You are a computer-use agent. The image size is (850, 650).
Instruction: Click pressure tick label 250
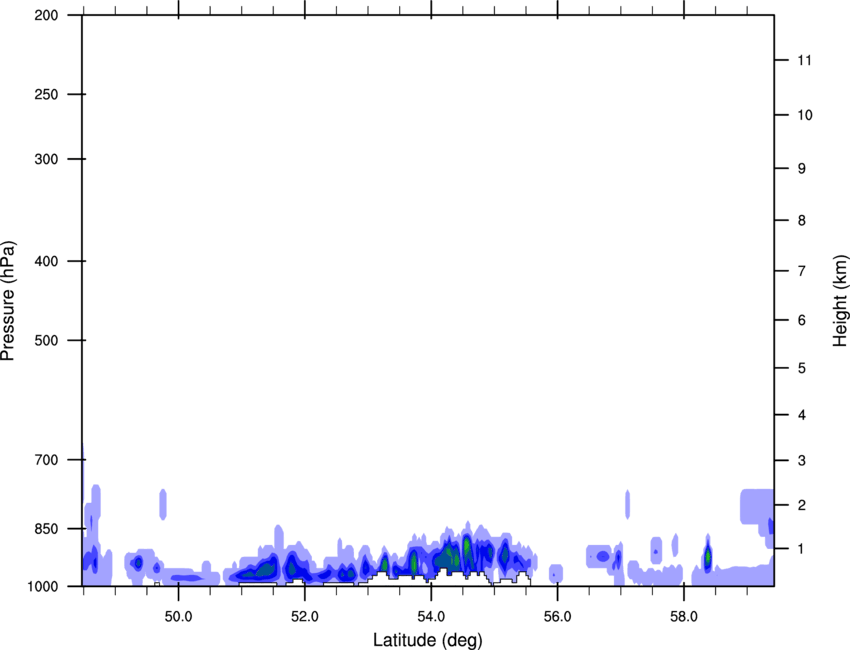pos(46,94)
